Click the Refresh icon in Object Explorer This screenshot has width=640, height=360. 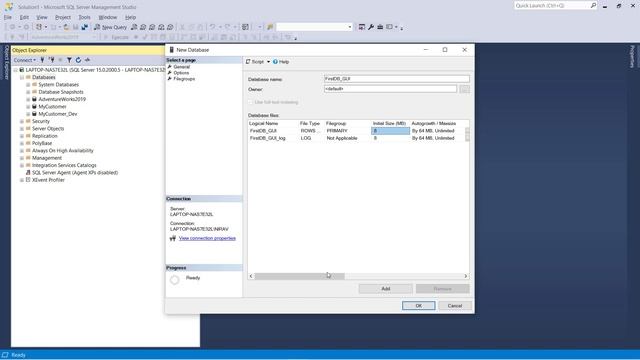[78, 60]
